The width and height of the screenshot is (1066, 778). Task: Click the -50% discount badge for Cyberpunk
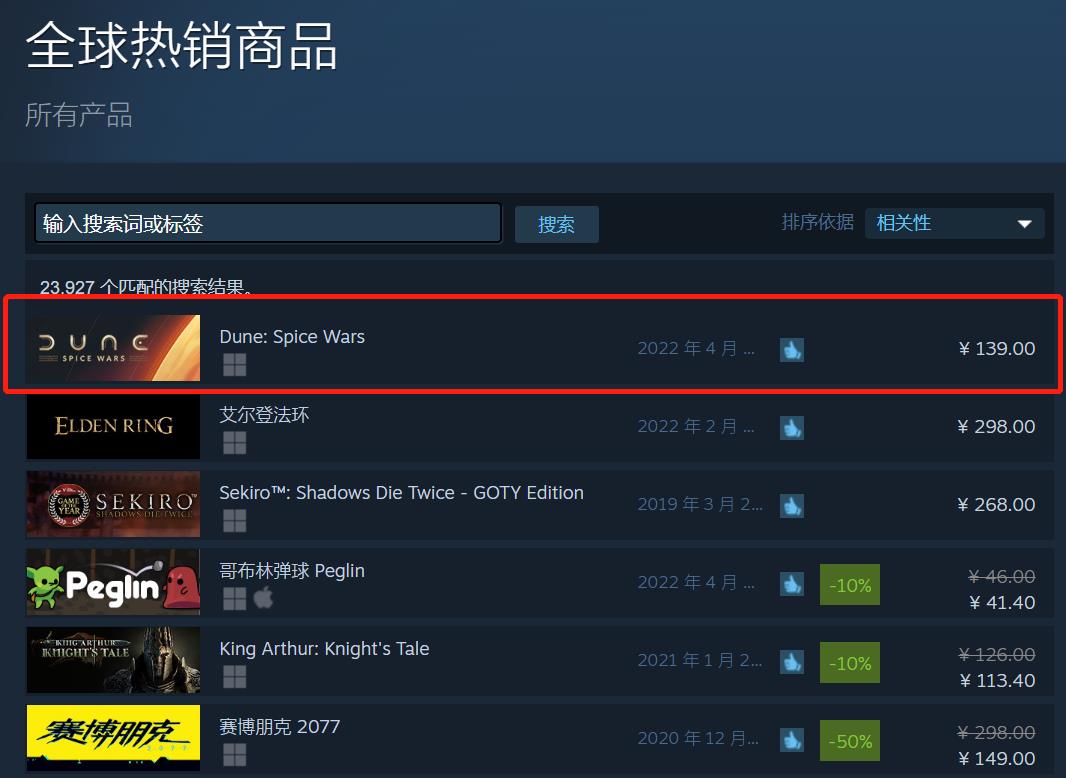850,741
